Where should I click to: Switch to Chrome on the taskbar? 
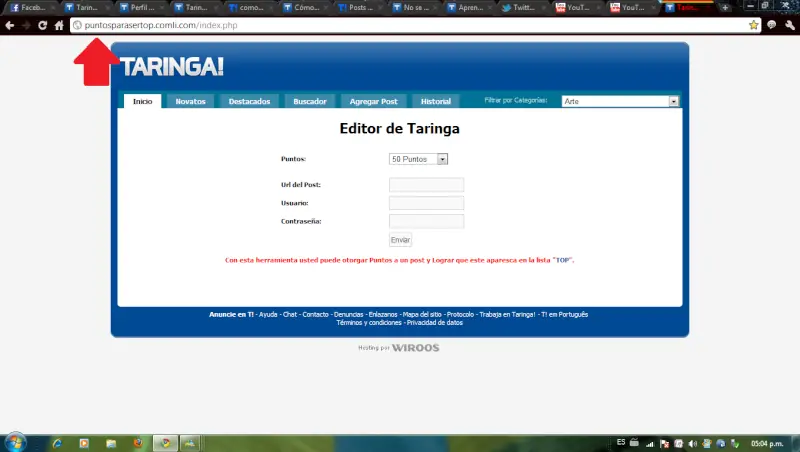pyautogui.click(x=165, y=443)
